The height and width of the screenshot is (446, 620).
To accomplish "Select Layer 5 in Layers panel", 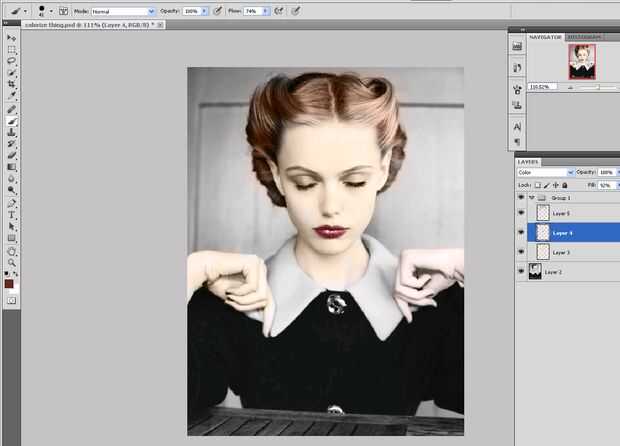I will click(x=574, y=213).
